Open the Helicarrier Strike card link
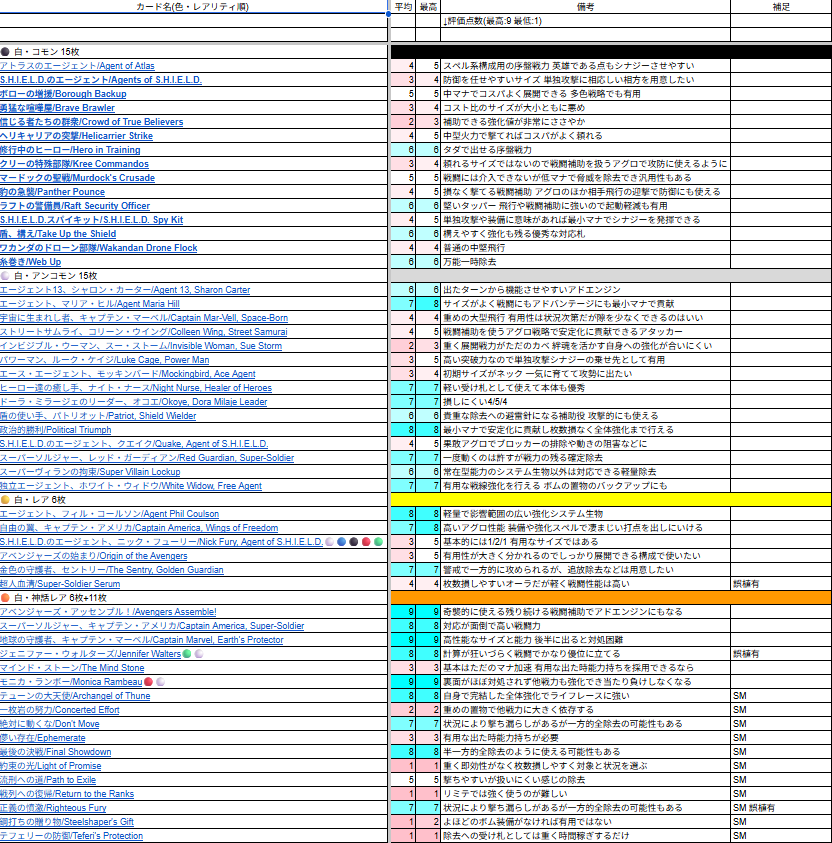Viewport: 832px width, 843px height. [x=76, y=136]
